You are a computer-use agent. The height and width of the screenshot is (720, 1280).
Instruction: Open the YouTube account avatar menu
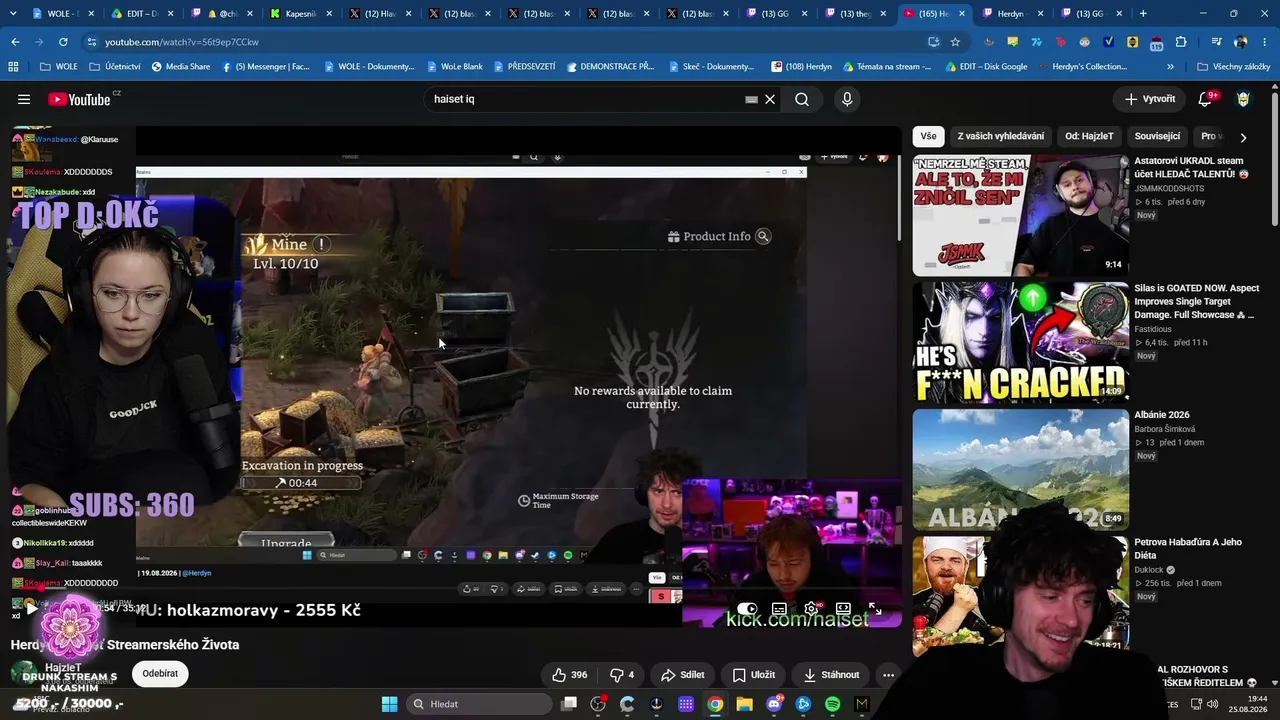(1244, 99)
